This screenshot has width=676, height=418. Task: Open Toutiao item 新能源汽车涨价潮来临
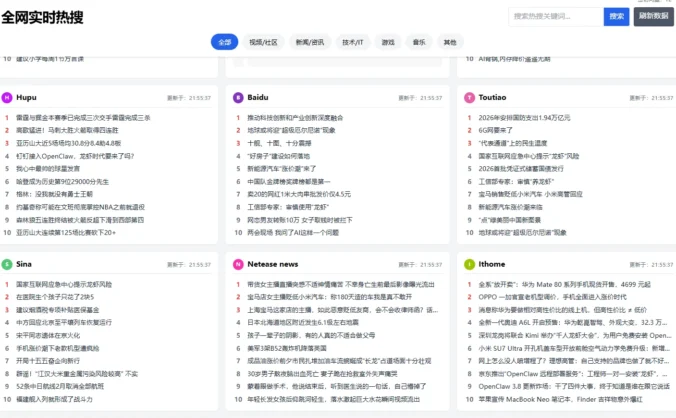click(x=510, y=207)
